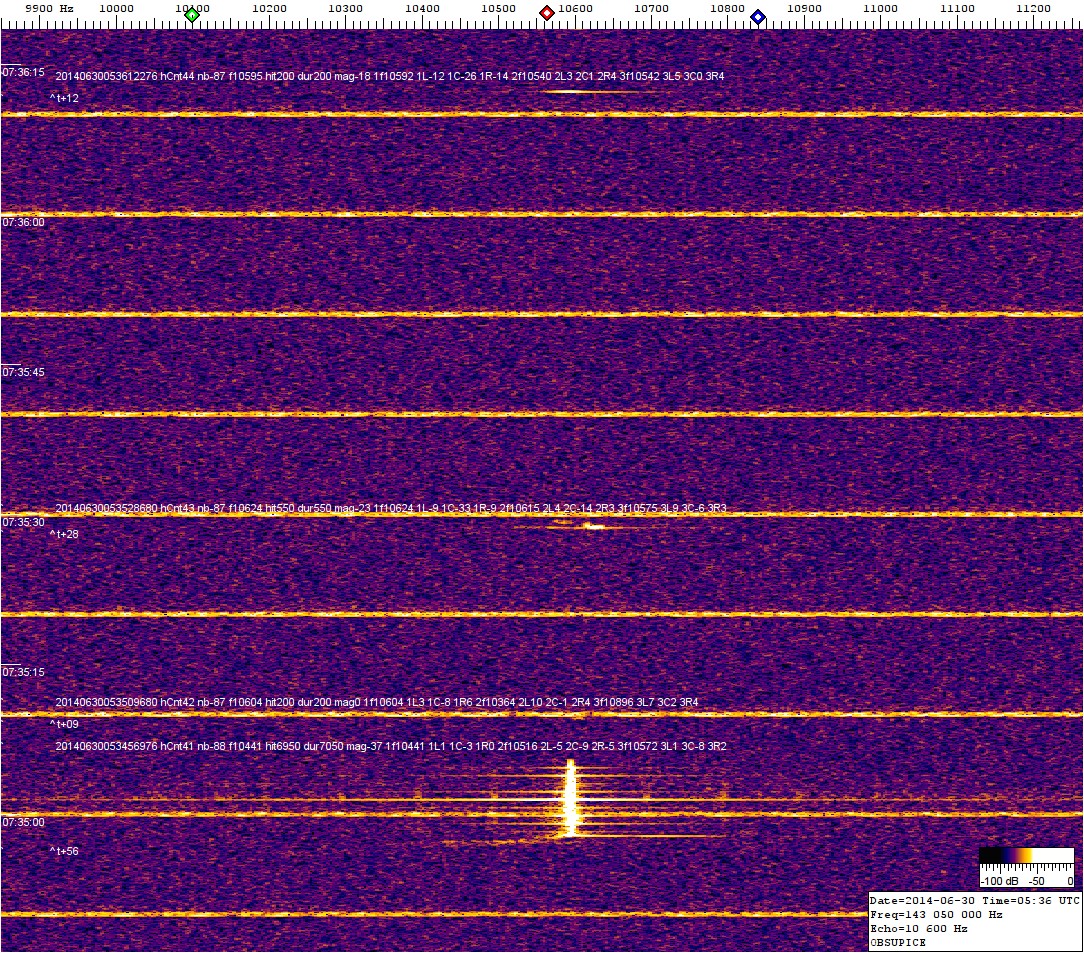1084x953 pixels.
Task: Click the 11000 Hz frequency axis label
Action: [x=879, y=8]
